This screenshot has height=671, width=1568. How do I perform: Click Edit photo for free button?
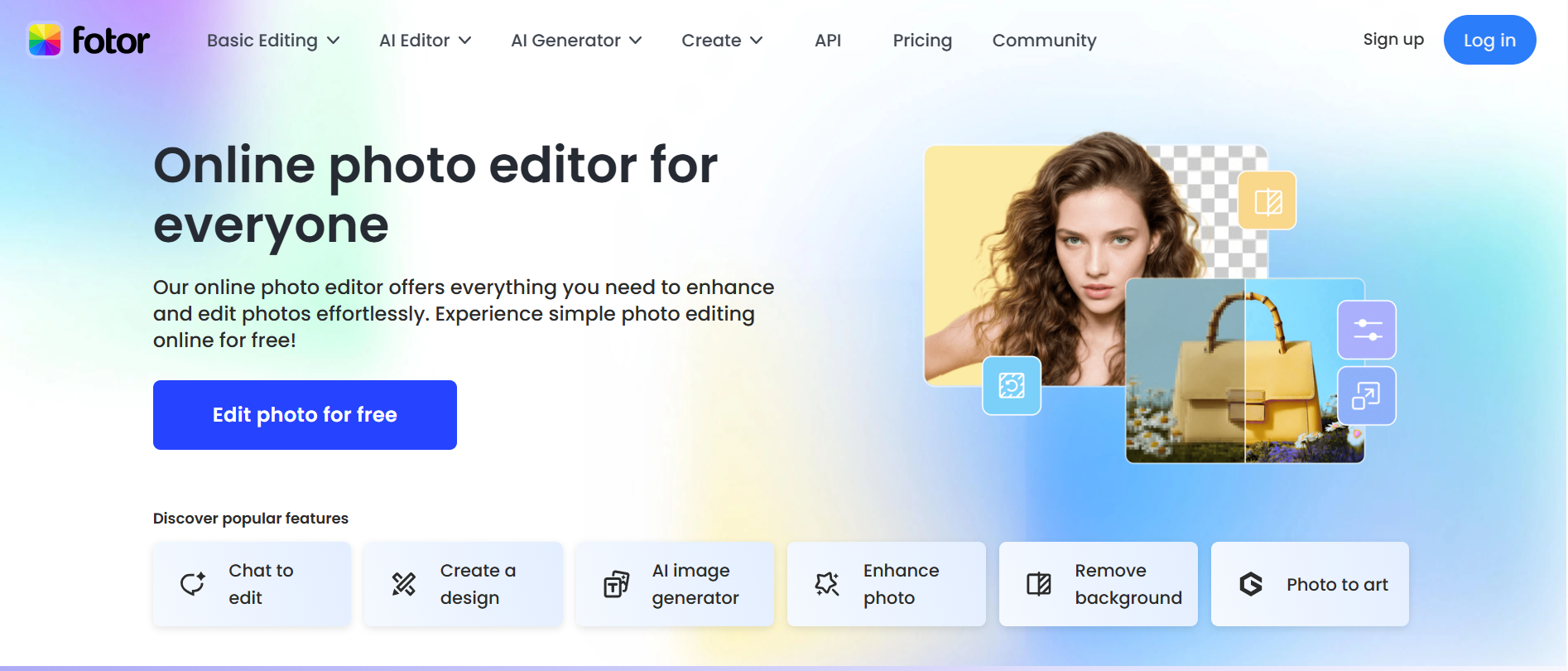coord(305,415)
